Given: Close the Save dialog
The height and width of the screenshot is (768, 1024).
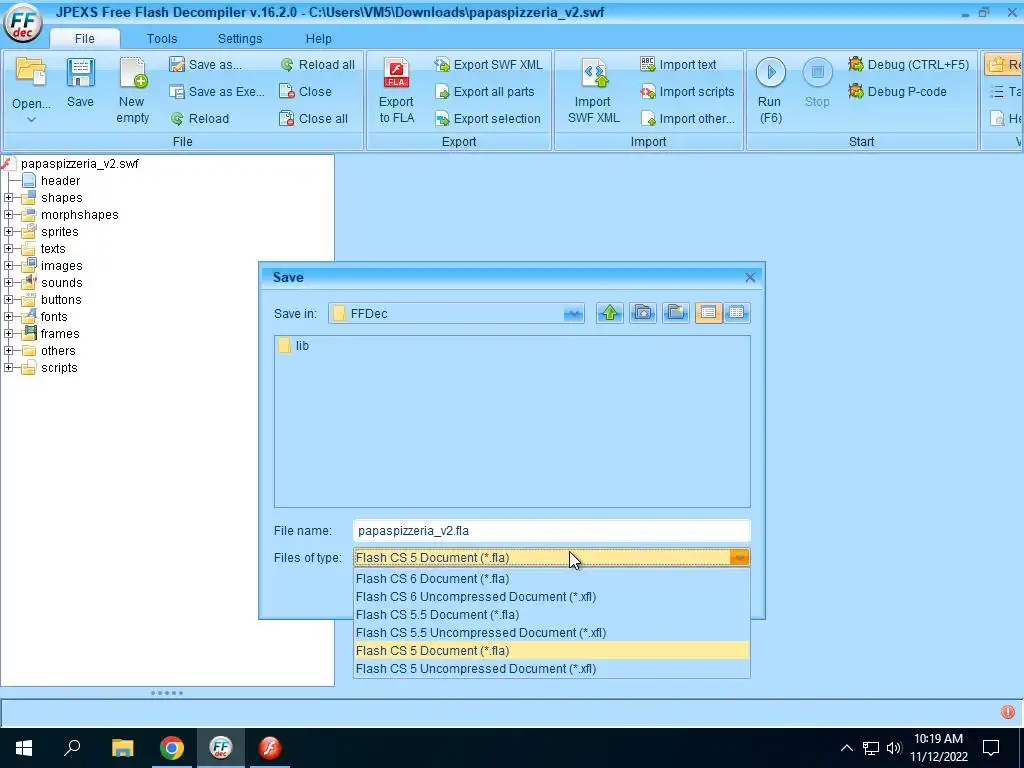Looking at the screenshot, I should point(750,277).
